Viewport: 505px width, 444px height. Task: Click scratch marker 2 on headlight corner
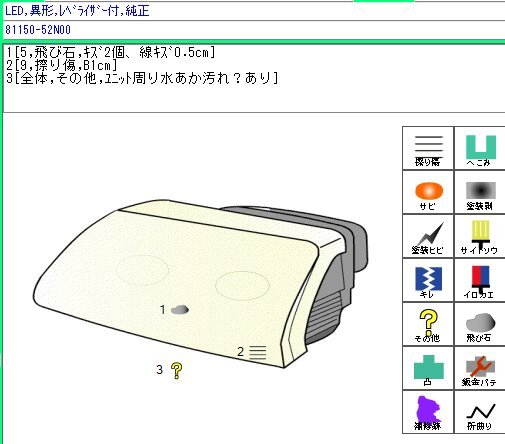[x=258, y=353]
